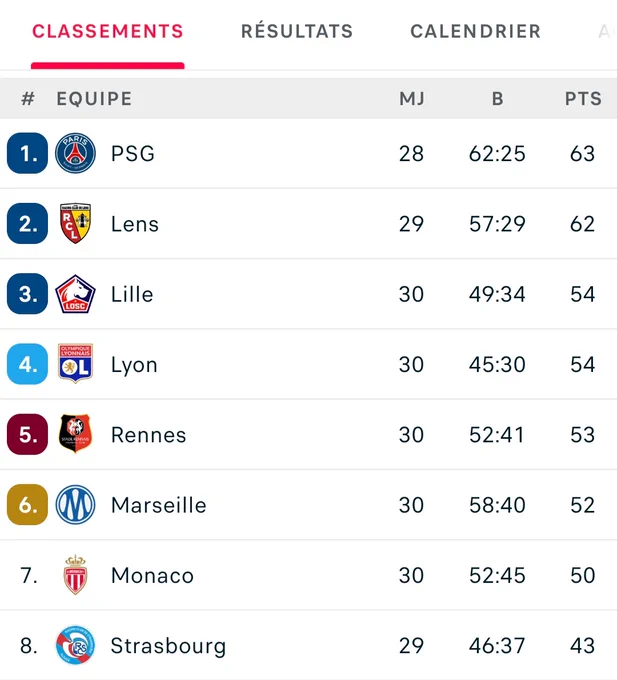
Task: Click the PTS column header
Action: pyautogui.click(x=583, y=99)
